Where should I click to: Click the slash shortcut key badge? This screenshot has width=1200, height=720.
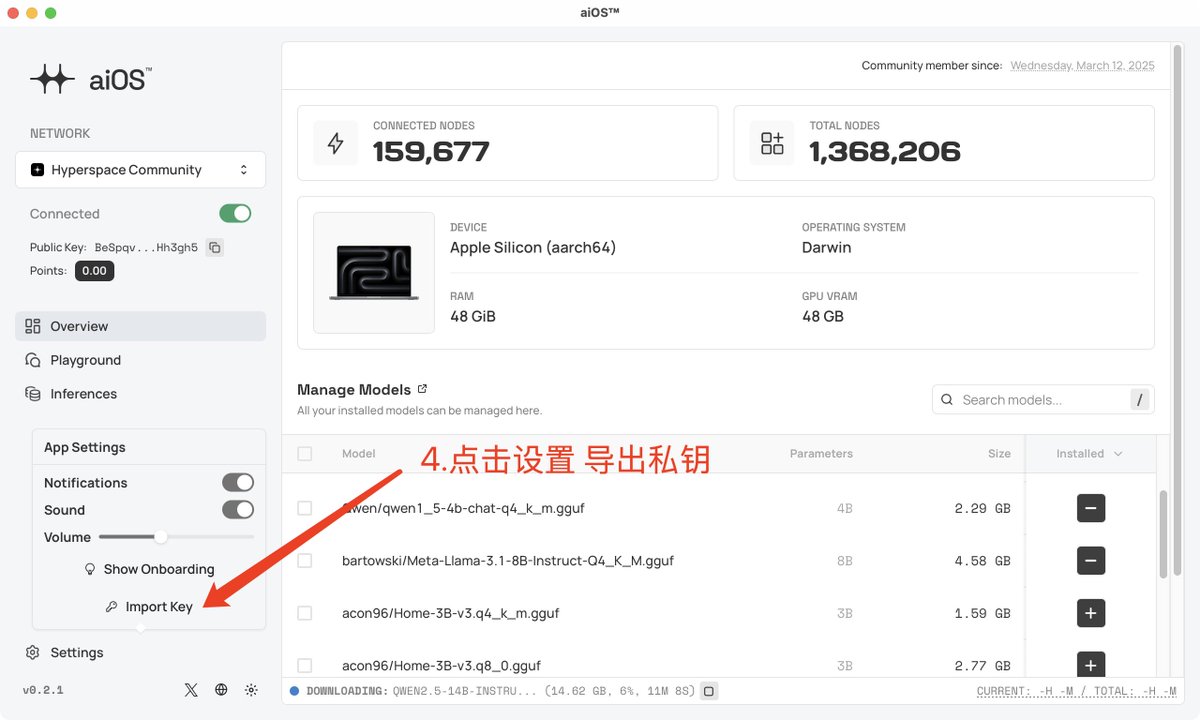pos(1139,400)
